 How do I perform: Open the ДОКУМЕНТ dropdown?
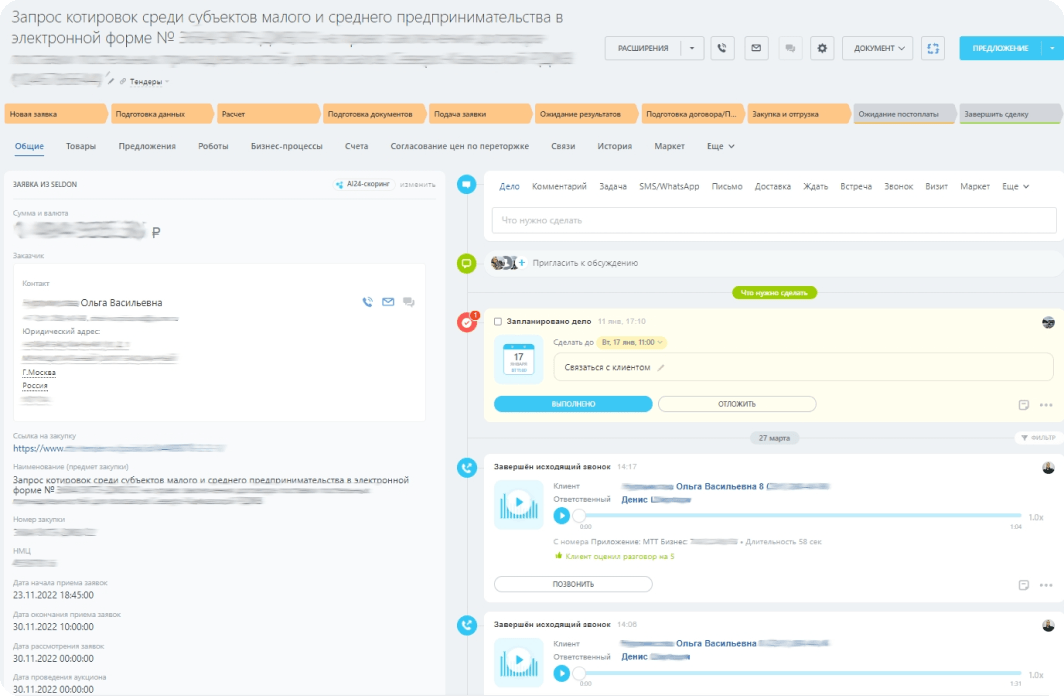pos(879,48)
